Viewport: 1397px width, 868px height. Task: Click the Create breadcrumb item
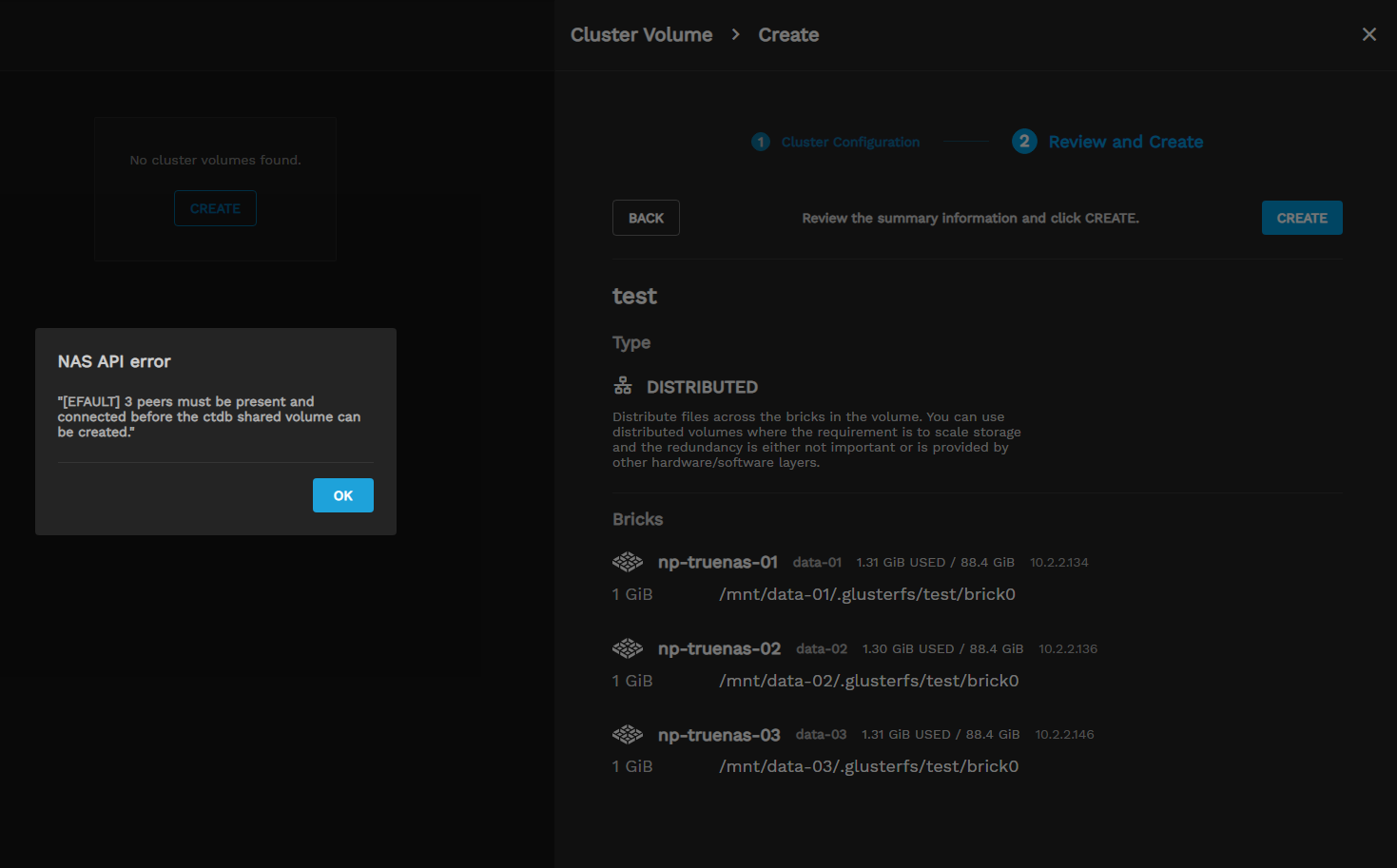(788, 35)
